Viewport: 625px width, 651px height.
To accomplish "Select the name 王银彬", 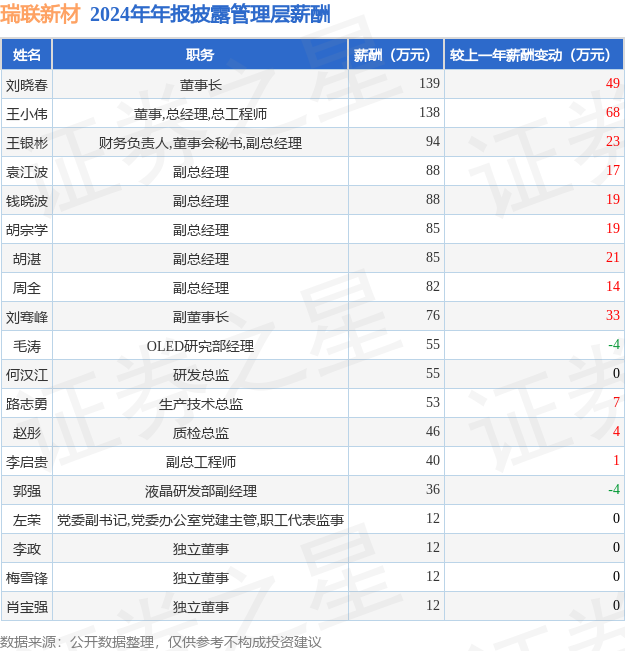I will point(27,143).
